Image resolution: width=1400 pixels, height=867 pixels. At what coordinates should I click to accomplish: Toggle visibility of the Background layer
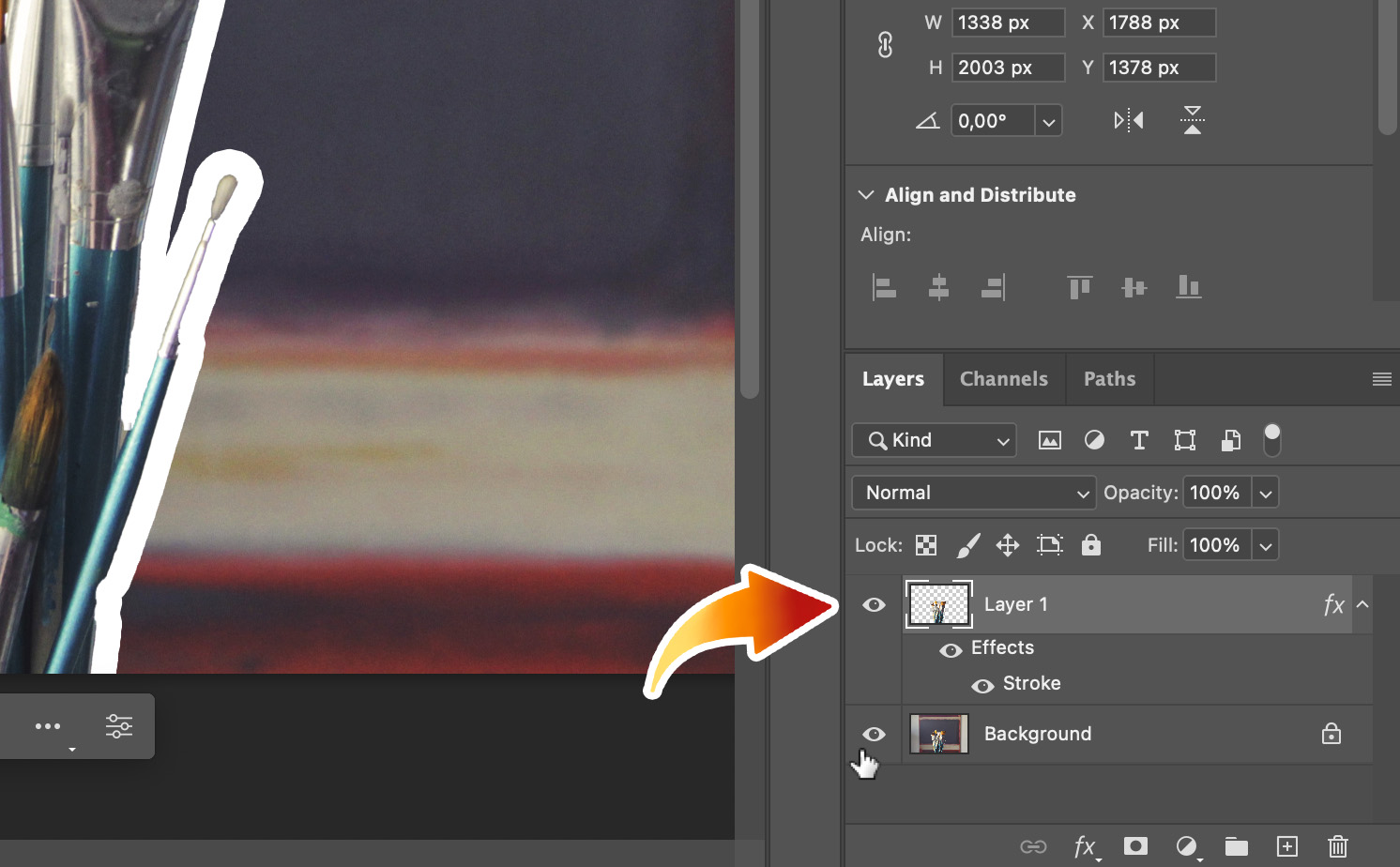point(874,734)
